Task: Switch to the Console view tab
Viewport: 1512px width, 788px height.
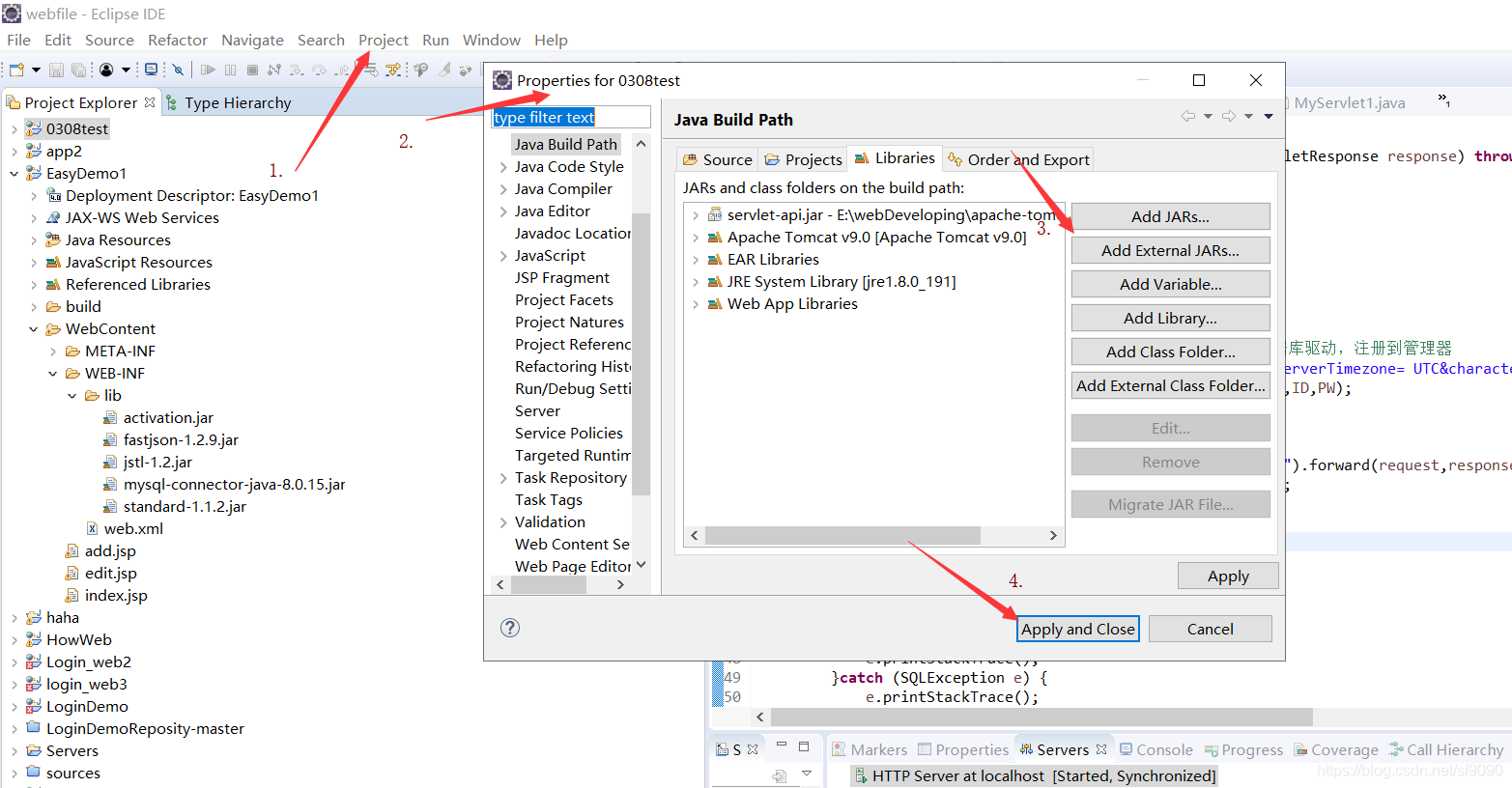Action: (x=1155, y=749)
